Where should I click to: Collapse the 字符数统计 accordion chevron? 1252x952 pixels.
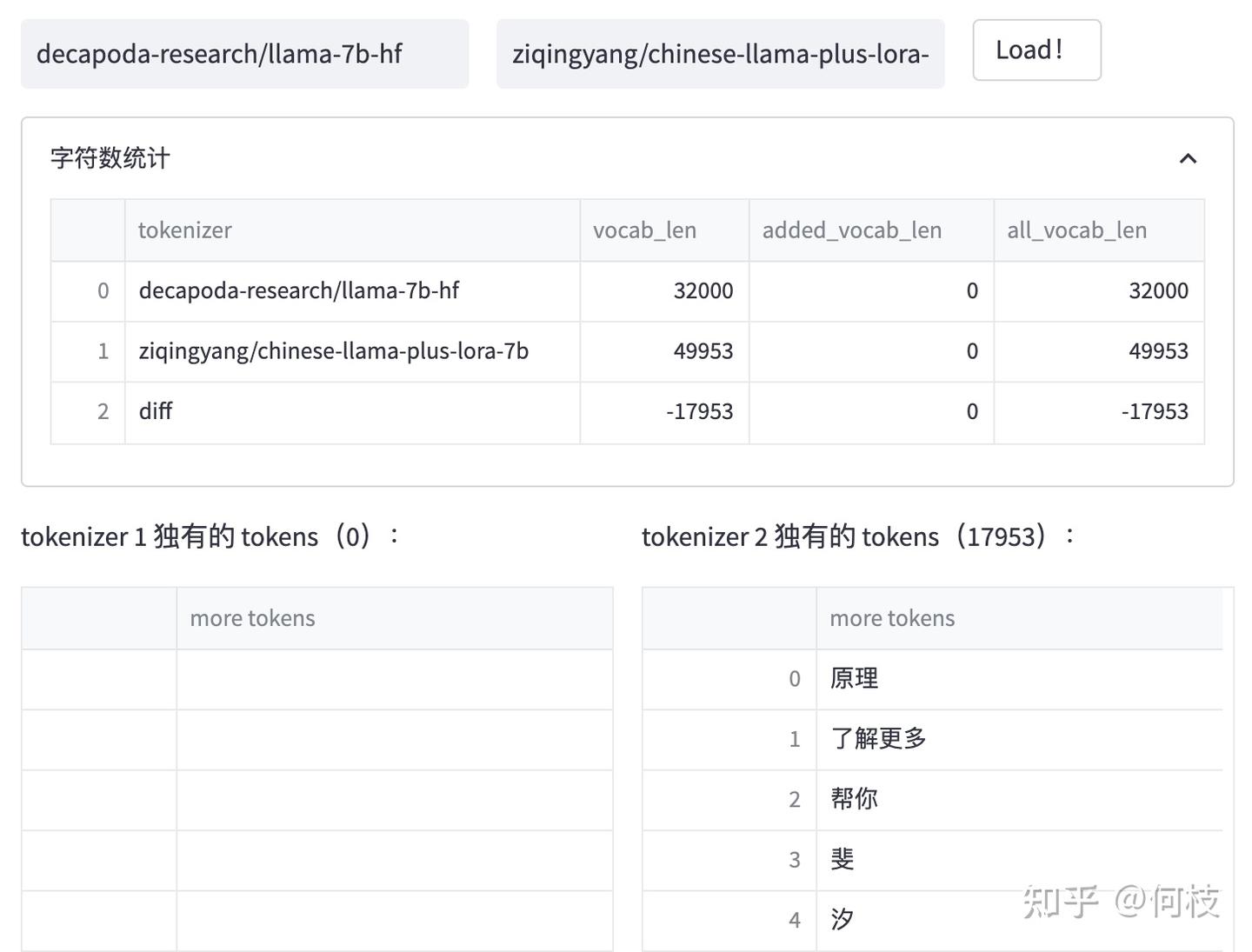[x=1188, y=158]
